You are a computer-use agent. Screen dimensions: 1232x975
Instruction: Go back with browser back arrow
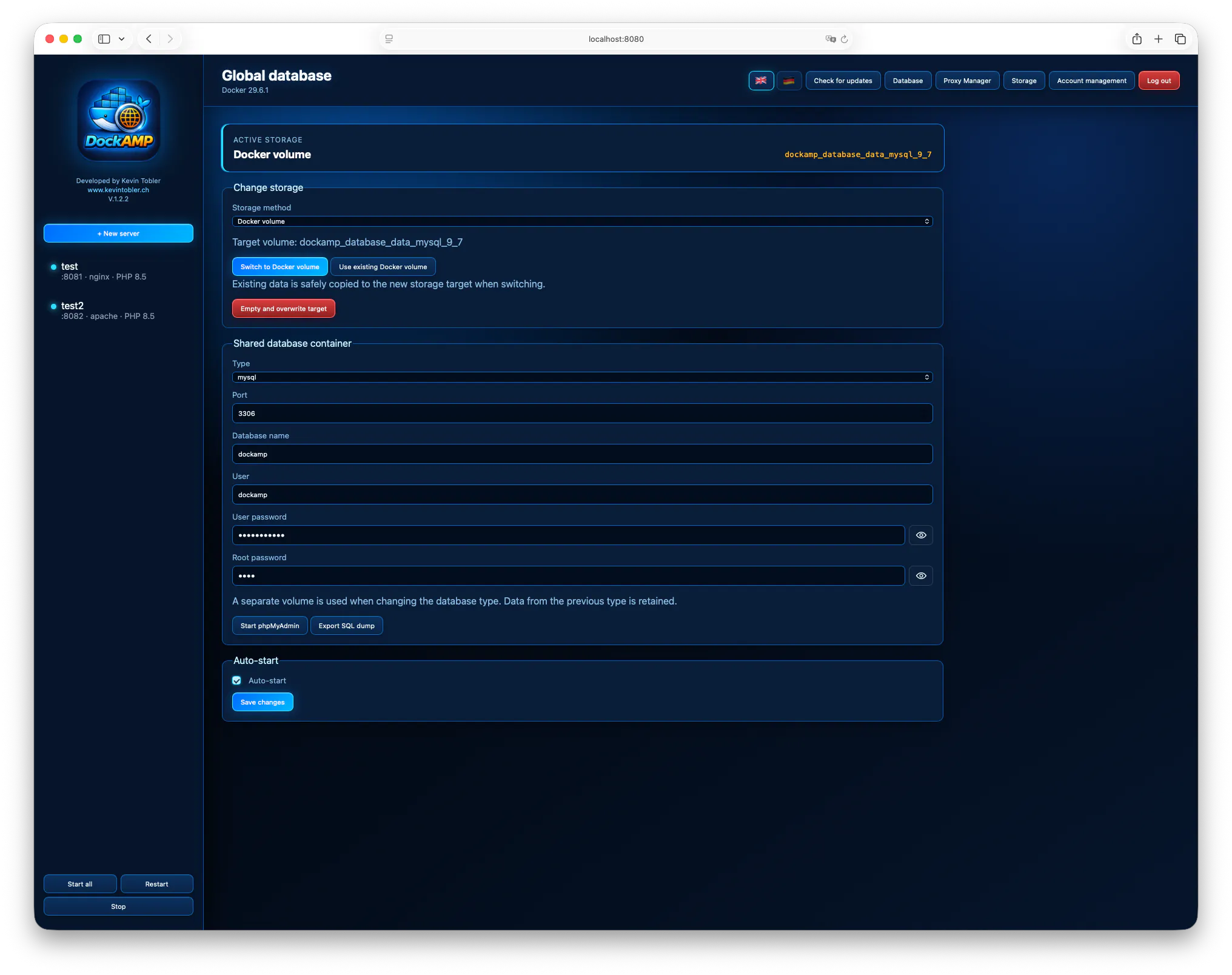(149, 39)
